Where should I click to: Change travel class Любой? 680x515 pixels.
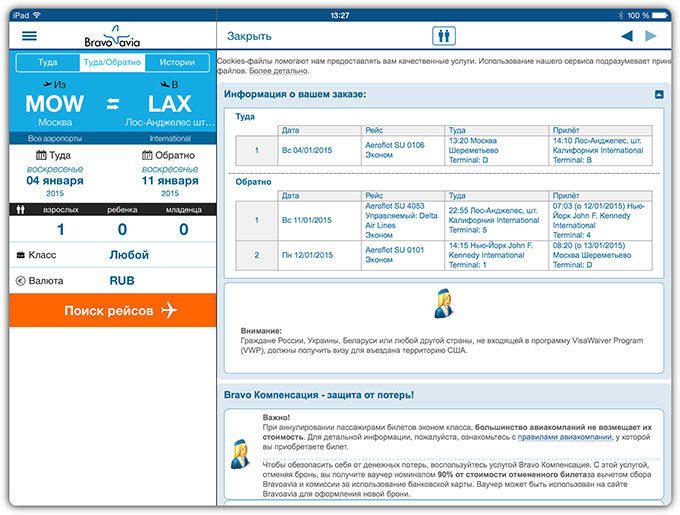coord(129,255)
